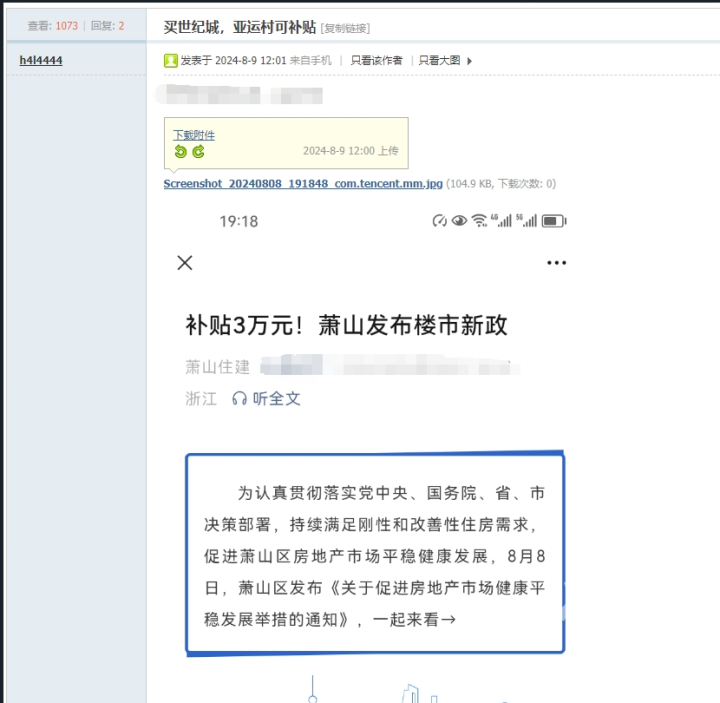Click the eye comfort icon in the phone status bar

tap(459, 221)
